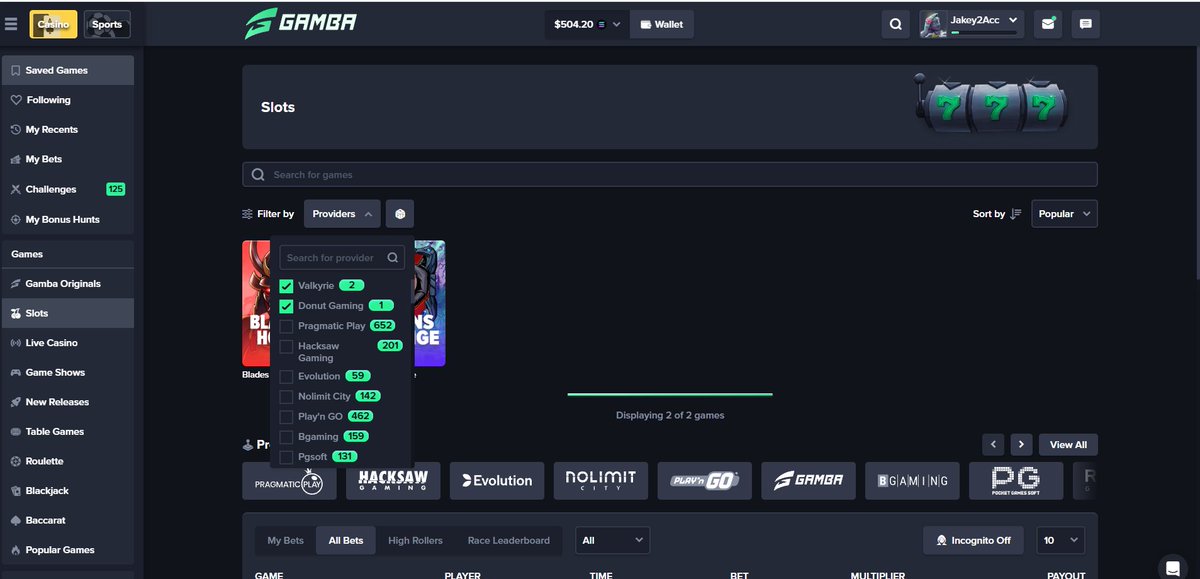The height and width of the screenshot is (579, 1200).
Task: Click the search magnifier icon in header
Action: click(896, 24)
